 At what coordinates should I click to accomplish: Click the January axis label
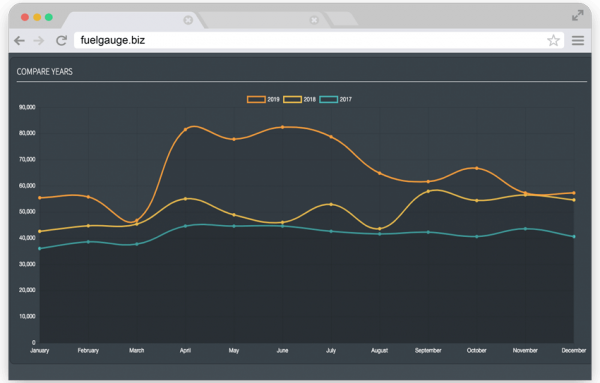(39, 350)
